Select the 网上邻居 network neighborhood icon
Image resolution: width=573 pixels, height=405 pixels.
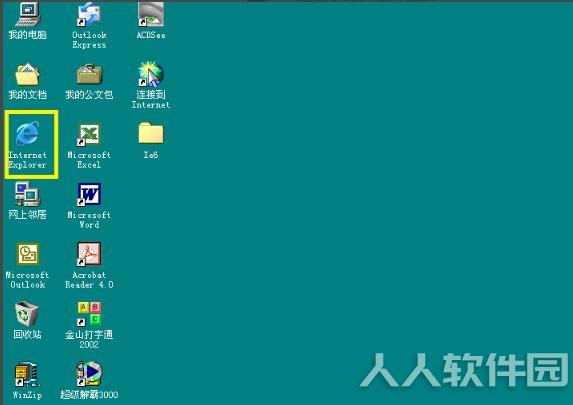point(28,194)
